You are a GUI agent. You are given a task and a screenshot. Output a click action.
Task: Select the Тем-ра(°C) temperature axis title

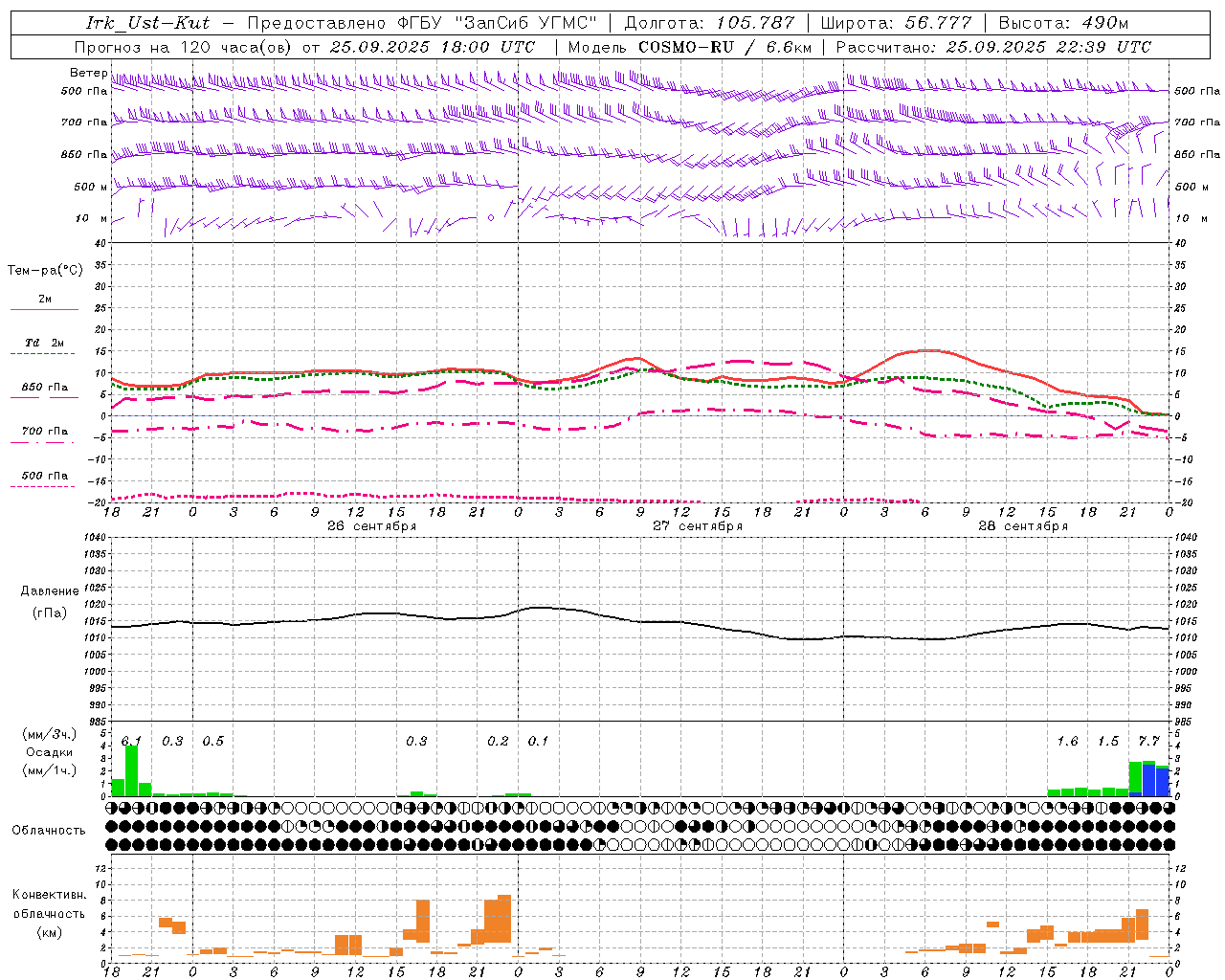45,271
